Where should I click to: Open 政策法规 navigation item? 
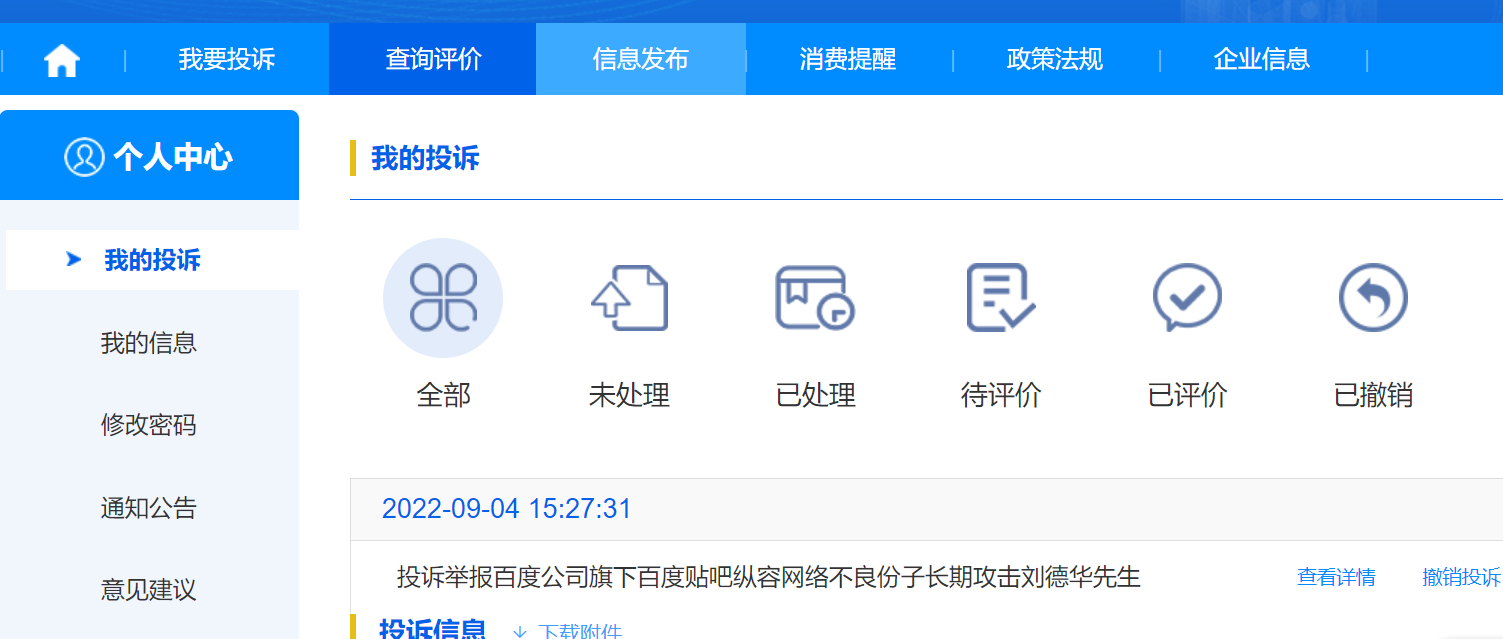[1055, 59]
